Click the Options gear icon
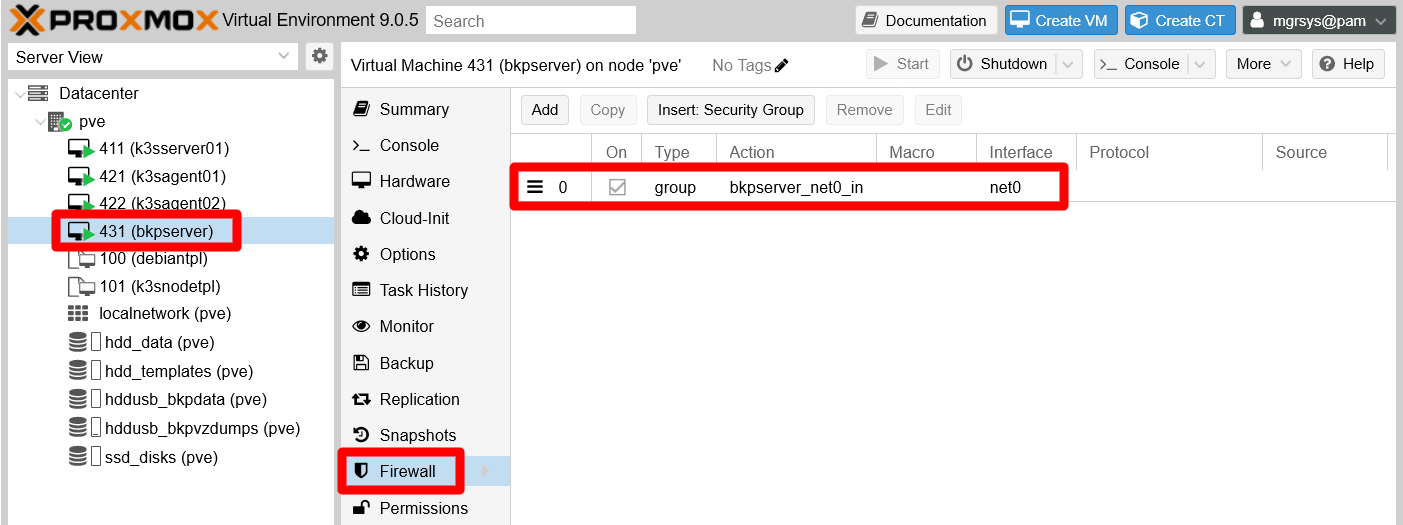Viewport: 1403px width, 525px height. 361,254
